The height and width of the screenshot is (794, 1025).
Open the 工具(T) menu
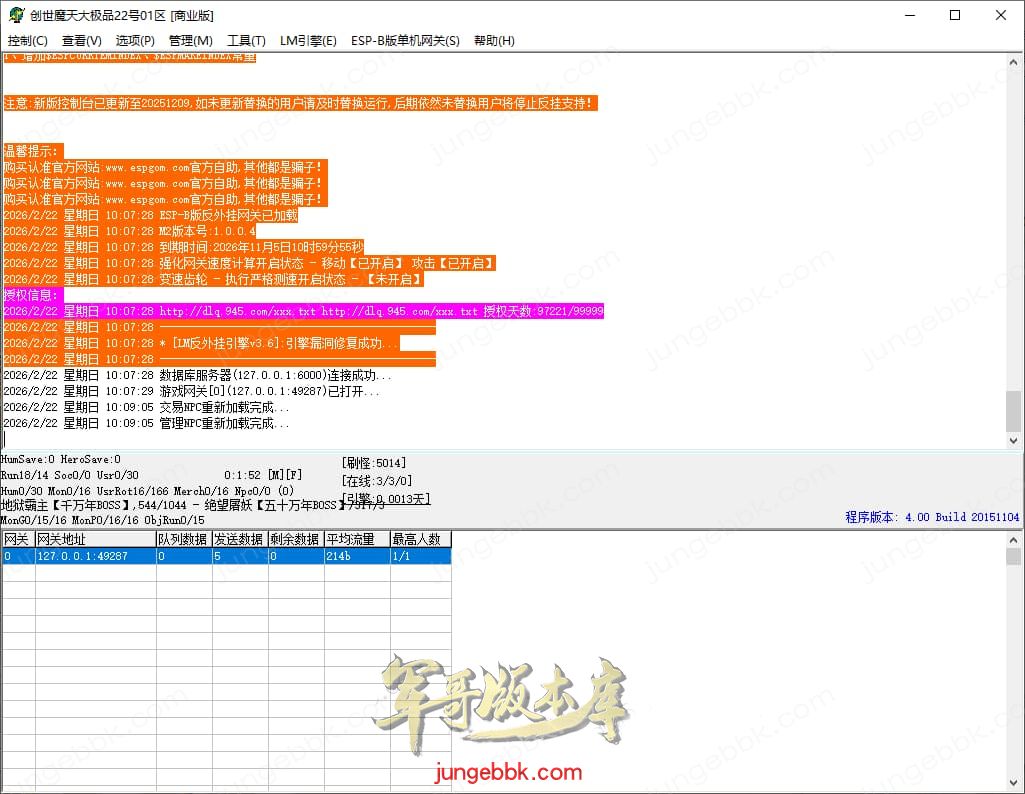click(246, 41)
